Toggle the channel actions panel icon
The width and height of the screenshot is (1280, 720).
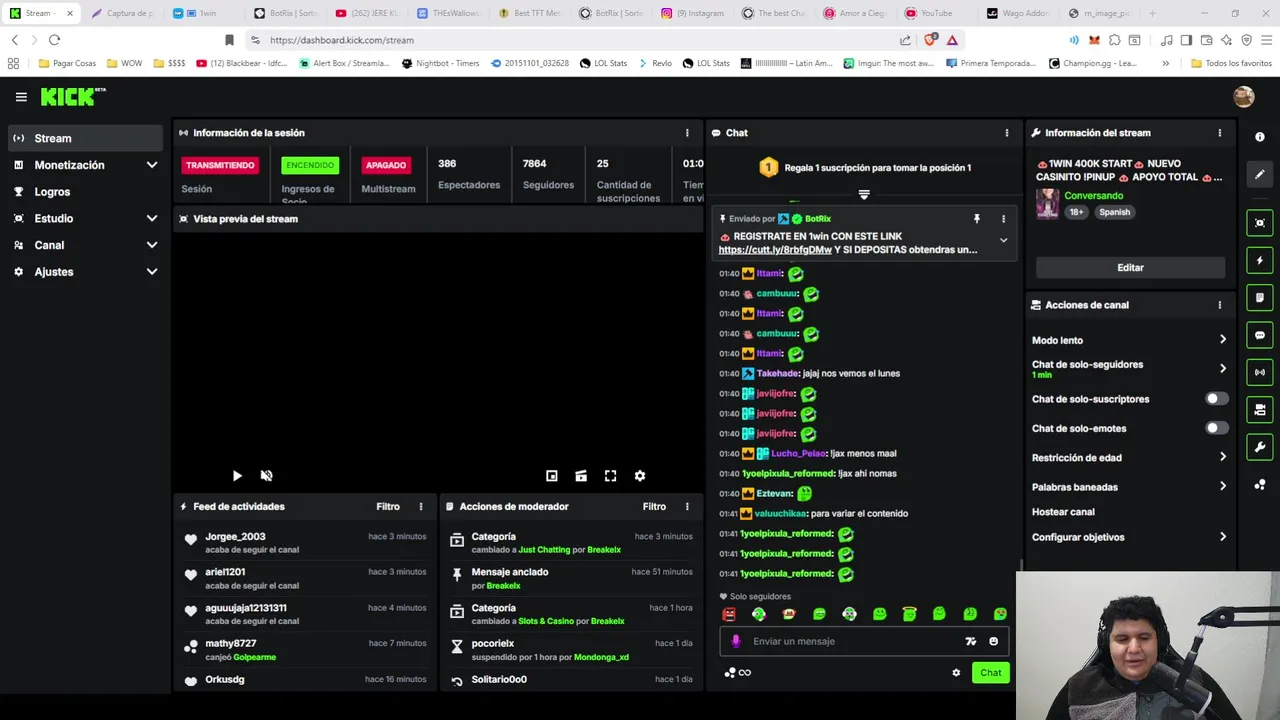[x=1260, y=410]
